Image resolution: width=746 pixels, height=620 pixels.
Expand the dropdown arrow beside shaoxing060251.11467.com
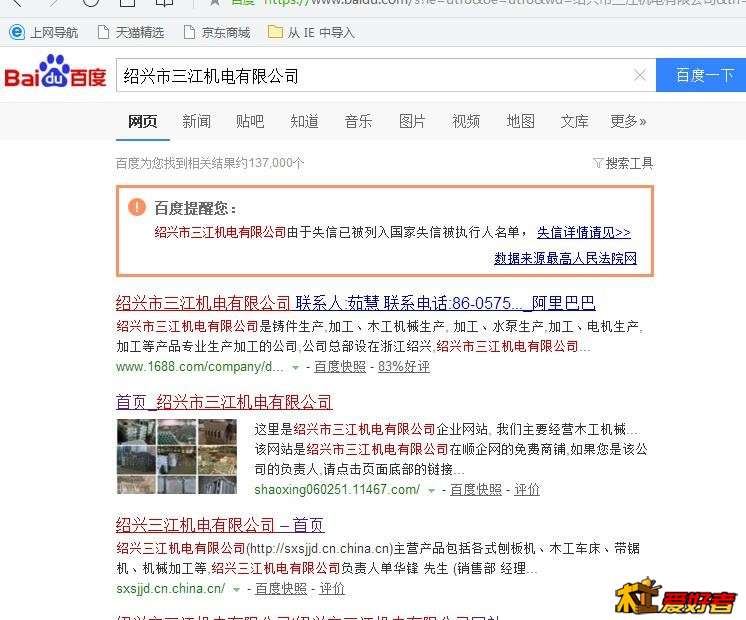click(432, 490)
